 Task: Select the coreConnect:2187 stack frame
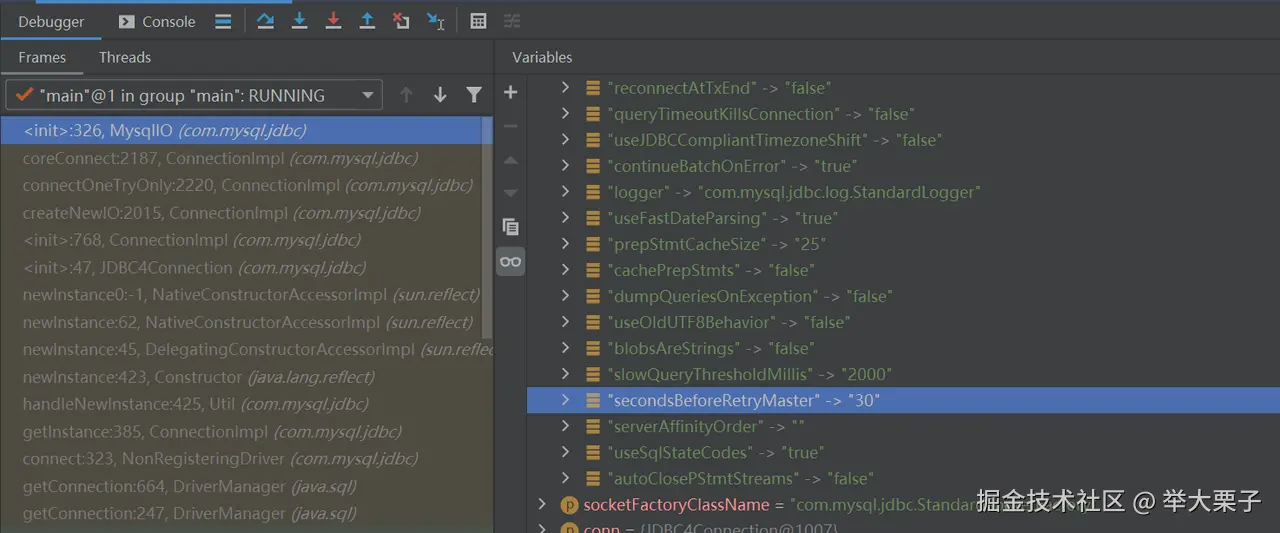point(220,158)
